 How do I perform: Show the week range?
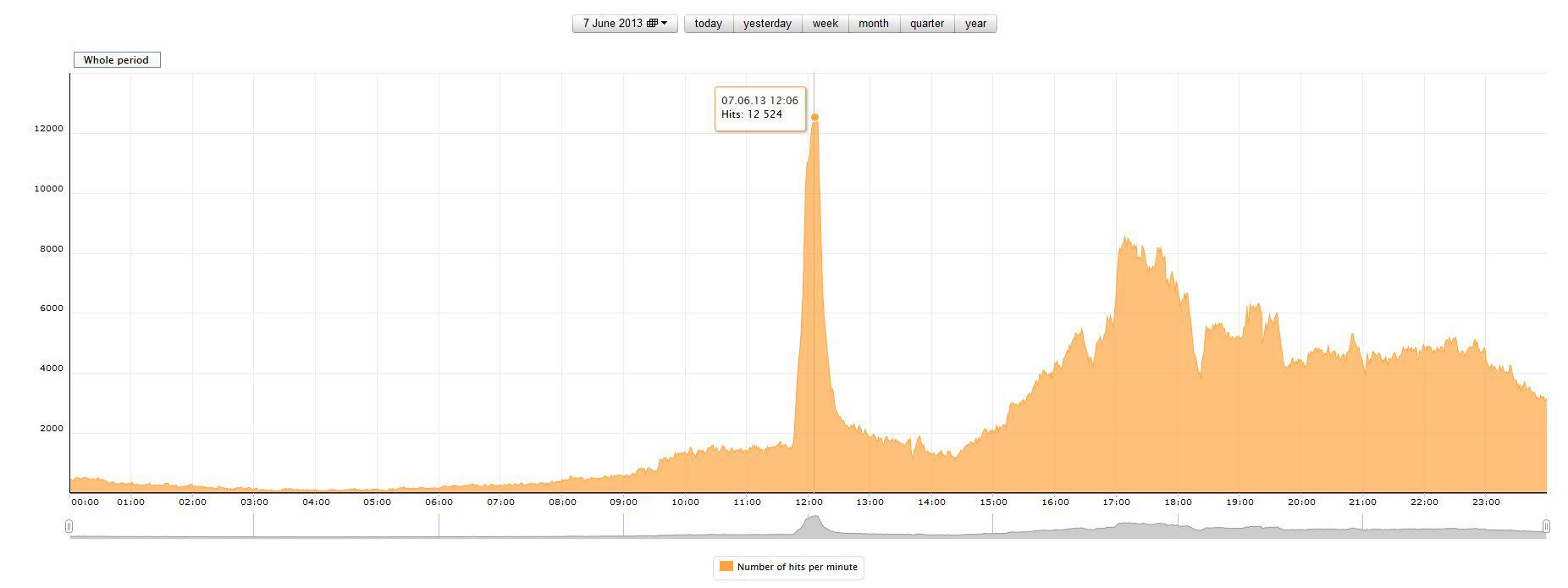coord(825,24)
